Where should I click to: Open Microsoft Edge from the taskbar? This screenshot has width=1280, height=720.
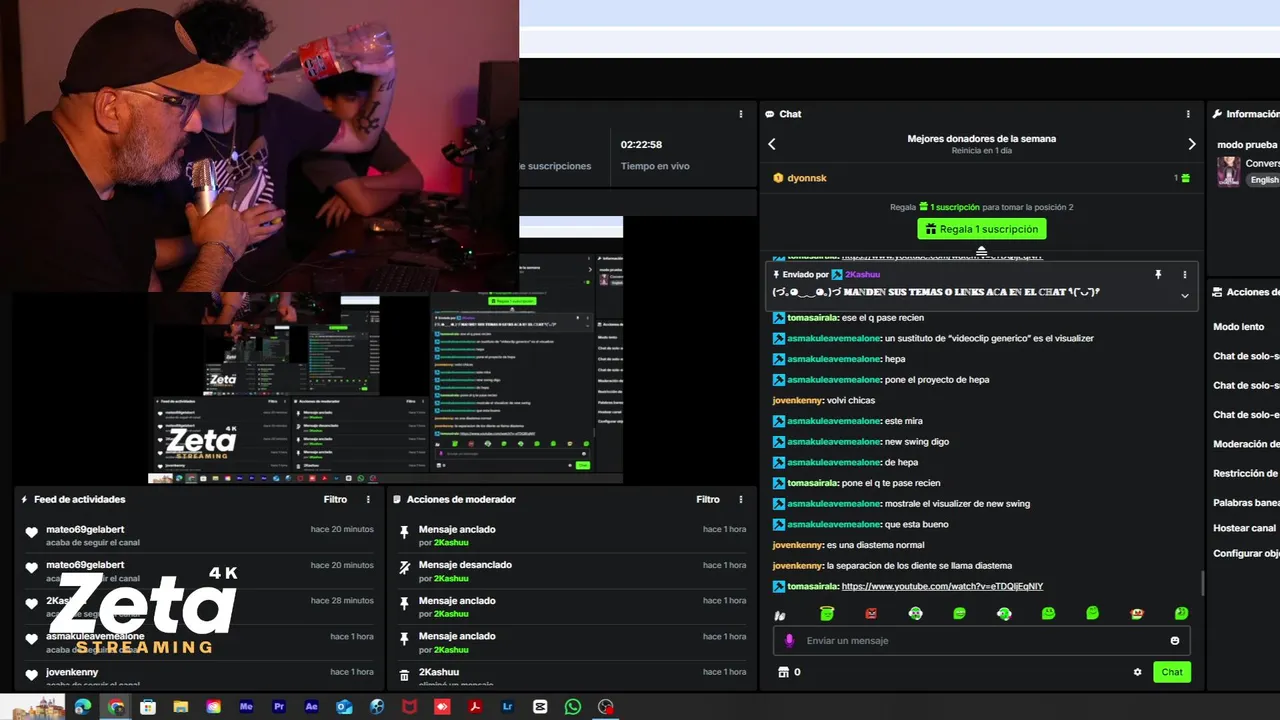(83, 707)
